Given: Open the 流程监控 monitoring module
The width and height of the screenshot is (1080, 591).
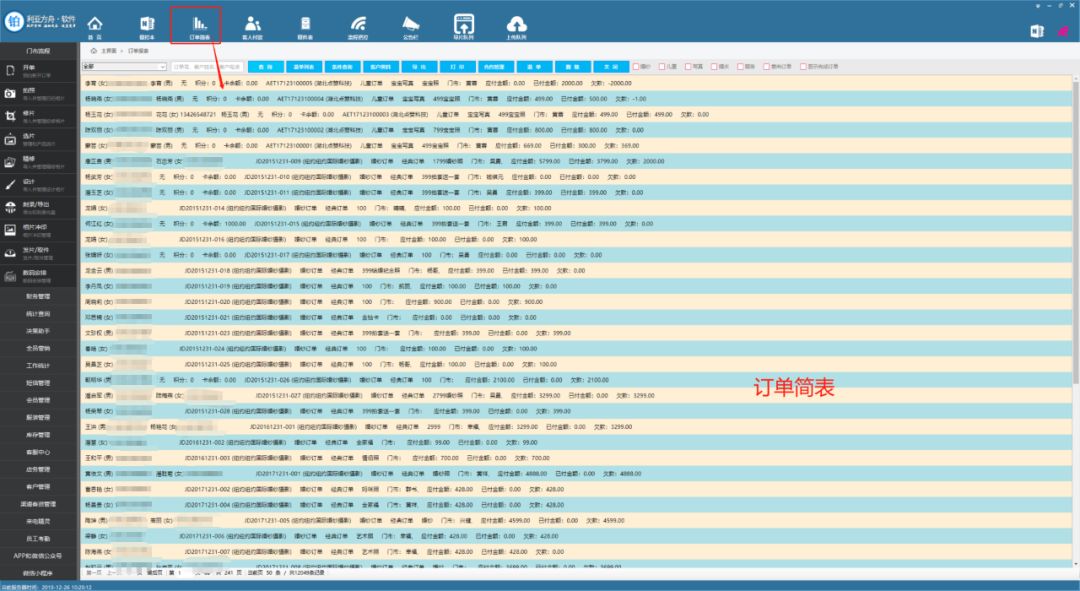Looking at the screenshot, I should coord(358,22).
